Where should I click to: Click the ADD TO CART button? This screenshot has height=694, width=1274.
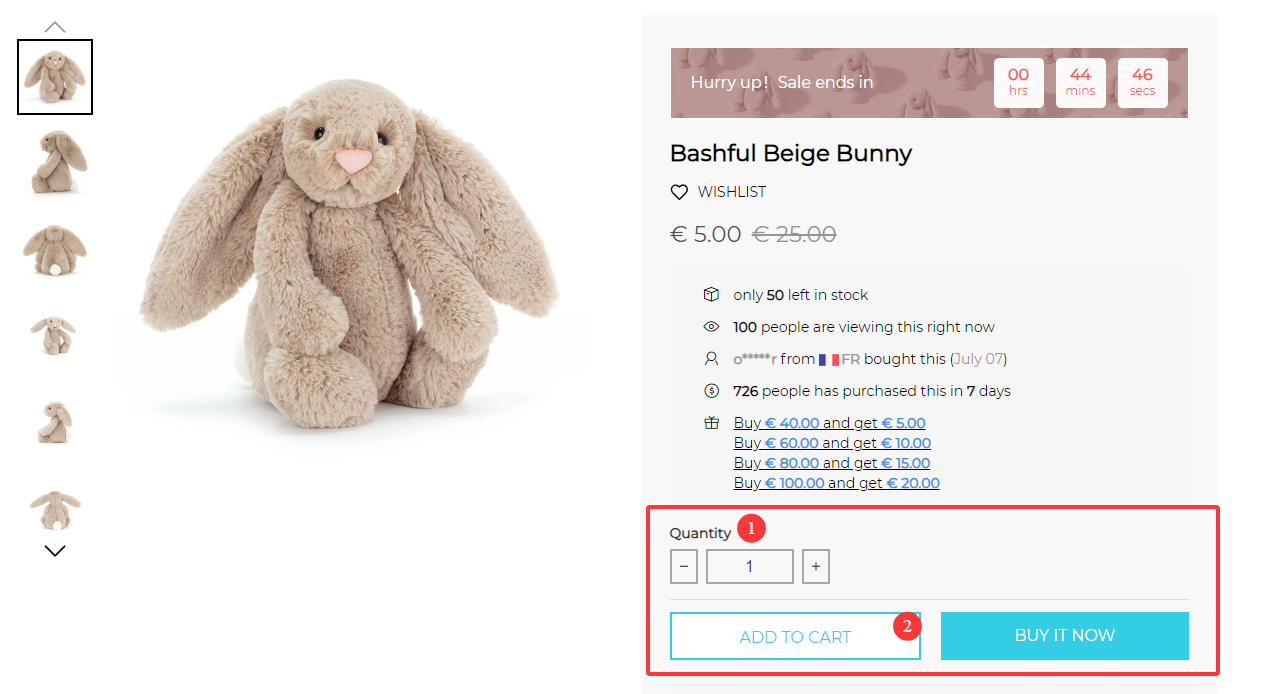tap(794, 637)
